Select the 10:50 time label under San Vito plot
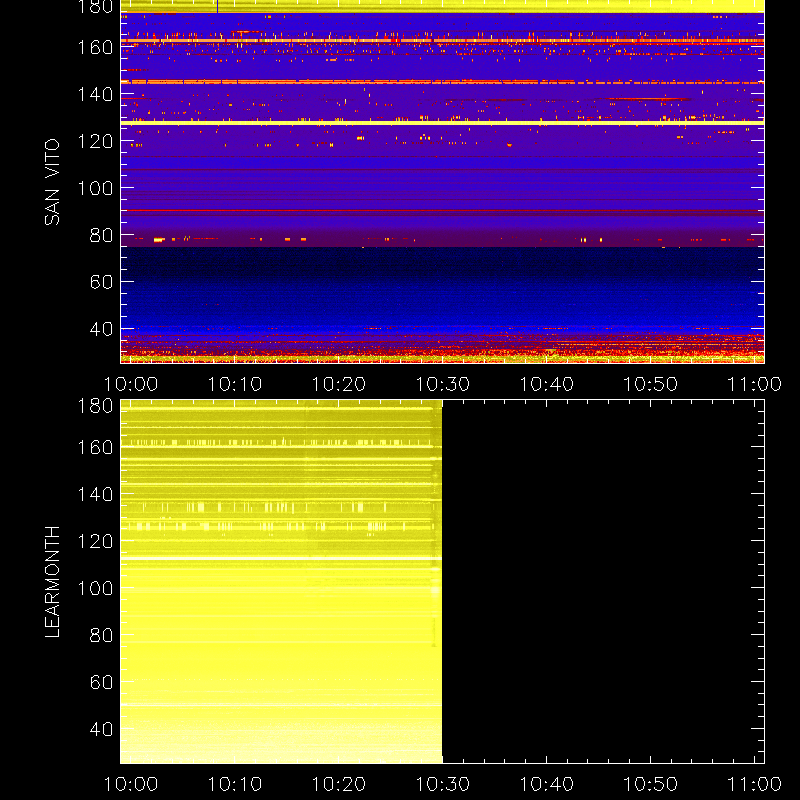This screenshot has width=800, height=800. tap(651, 384)
